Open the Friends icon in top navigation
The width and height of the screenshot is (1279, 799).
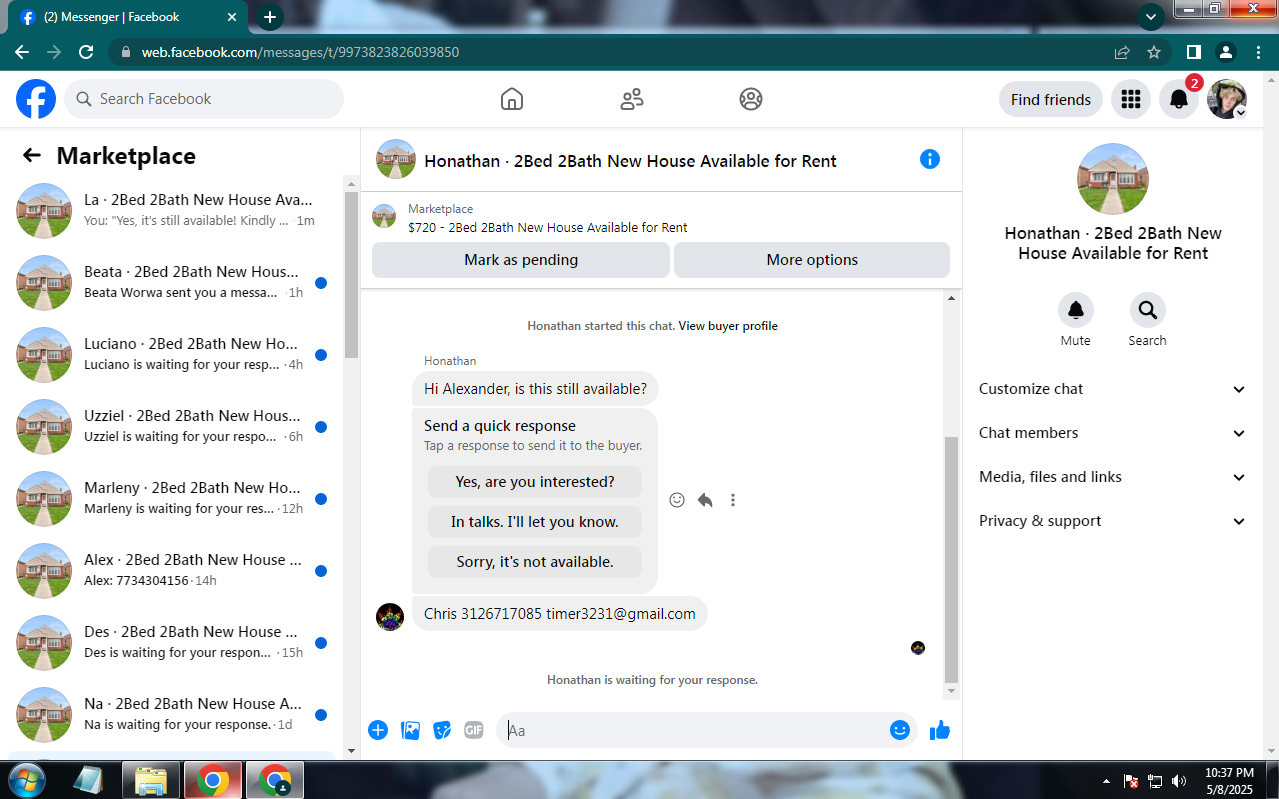(632, 99)
